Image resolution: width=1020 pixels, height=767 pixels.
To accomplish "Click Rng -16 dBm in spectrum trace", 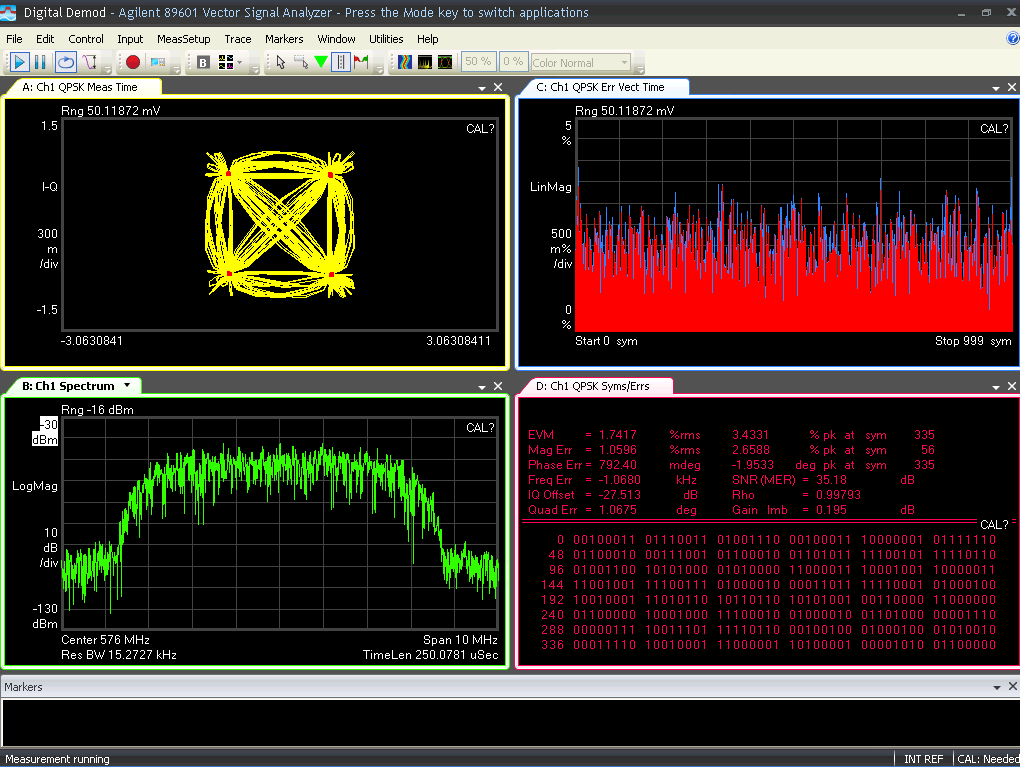I will click(x=97, y=410).
